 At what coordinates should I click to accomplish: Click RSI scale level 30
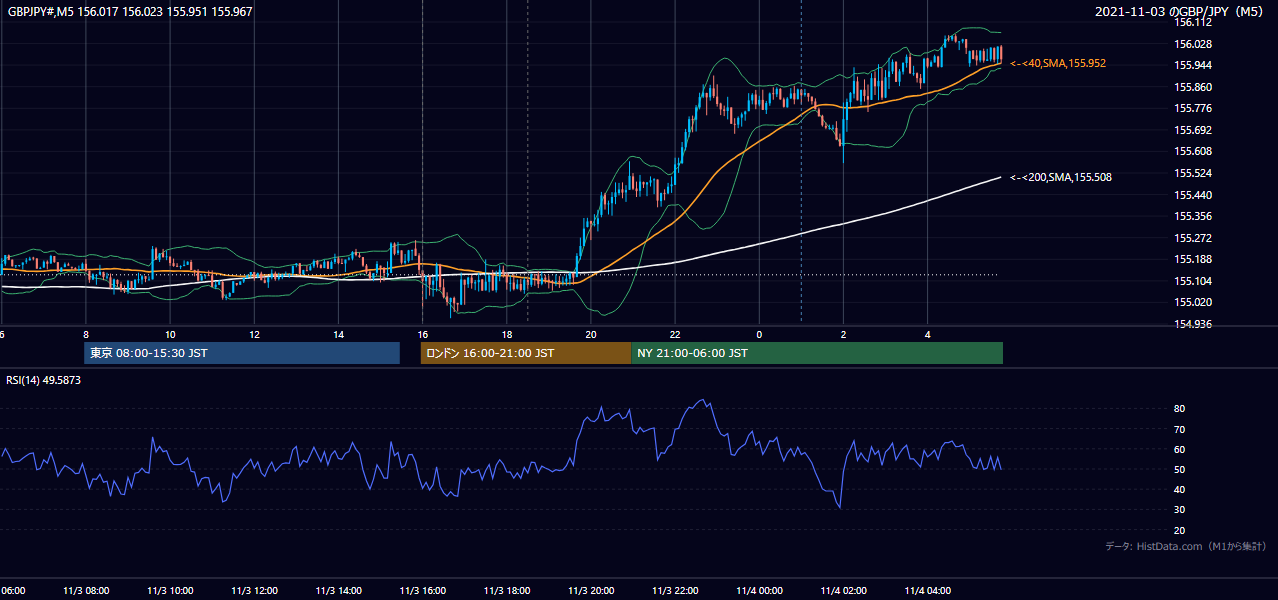tap(1180, 510)
